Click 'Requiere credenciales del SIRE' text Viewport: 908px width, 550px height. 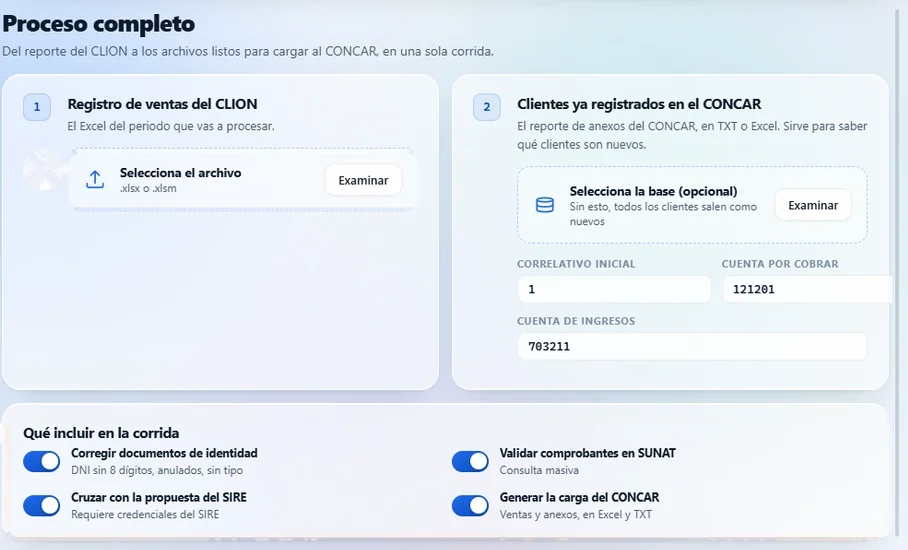click(145, 514)
